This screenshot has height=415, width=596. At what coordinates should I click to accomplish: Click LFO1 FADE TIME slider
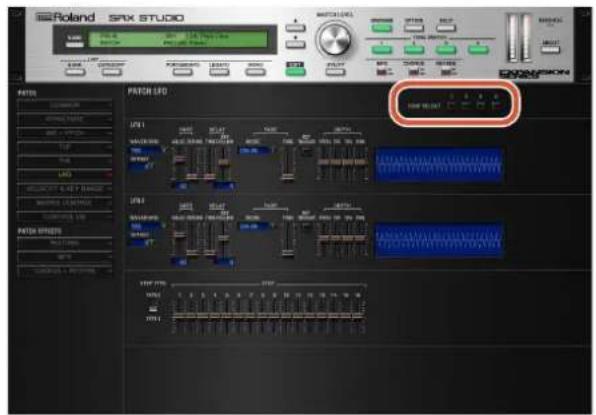click(x=288, y=163)
